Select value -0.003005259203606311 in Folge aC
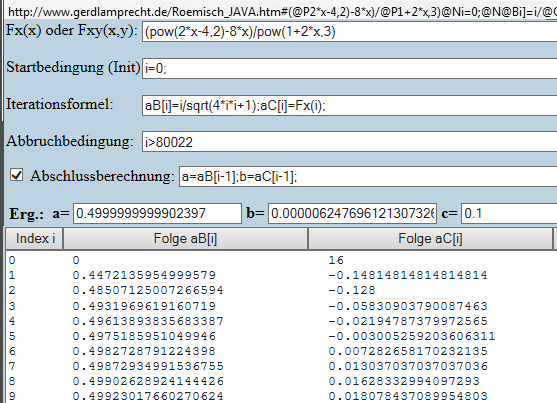This screenshot has width=557, height=403. pyautogui.click(x=412, y=336)
